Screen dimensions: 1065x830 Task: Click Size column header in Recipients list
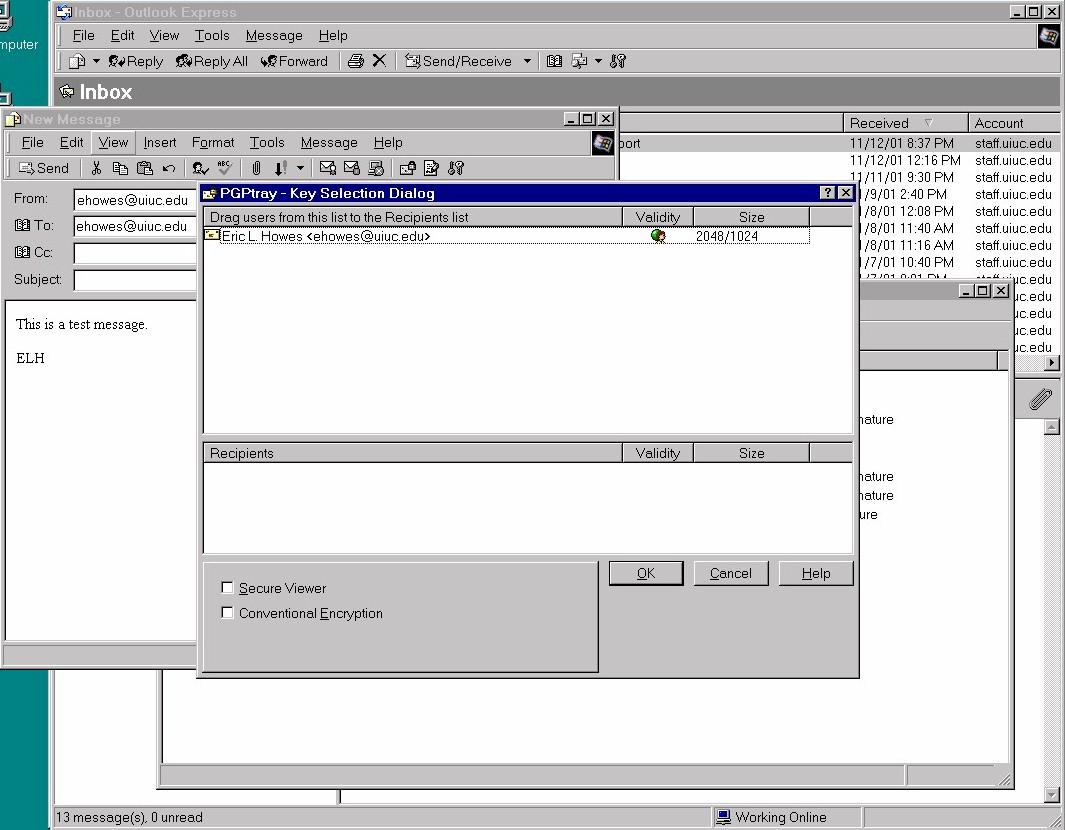point(751,453)
